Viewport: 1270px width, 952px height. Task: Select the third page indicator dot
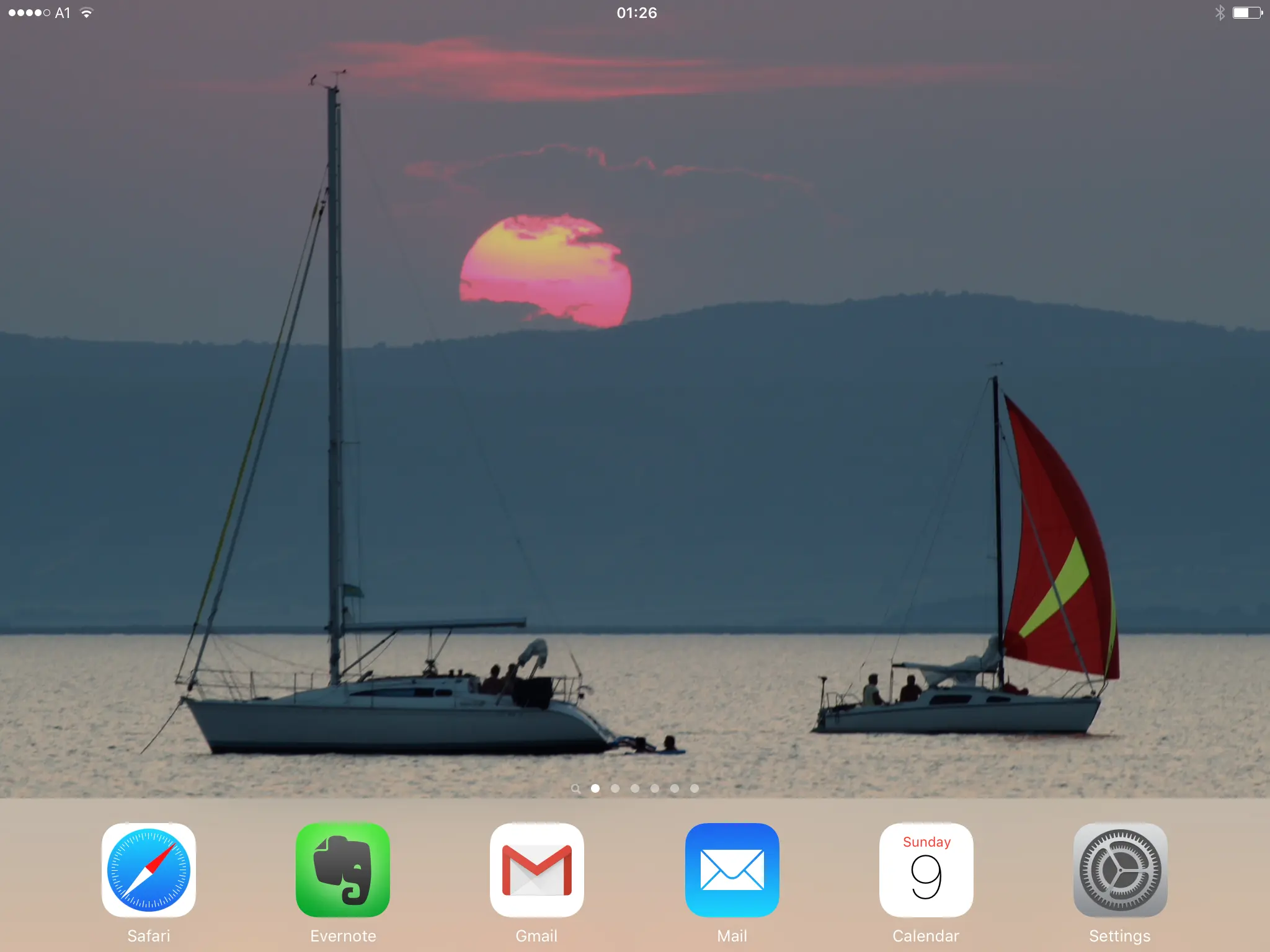point(635,788)
